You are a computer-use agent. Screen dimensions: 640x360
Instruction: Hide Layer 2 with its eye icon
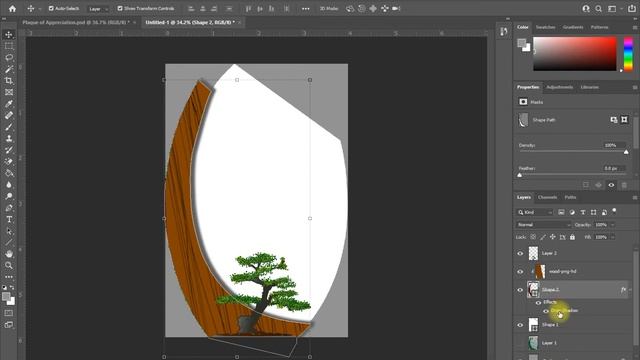[x=520, y=253]
